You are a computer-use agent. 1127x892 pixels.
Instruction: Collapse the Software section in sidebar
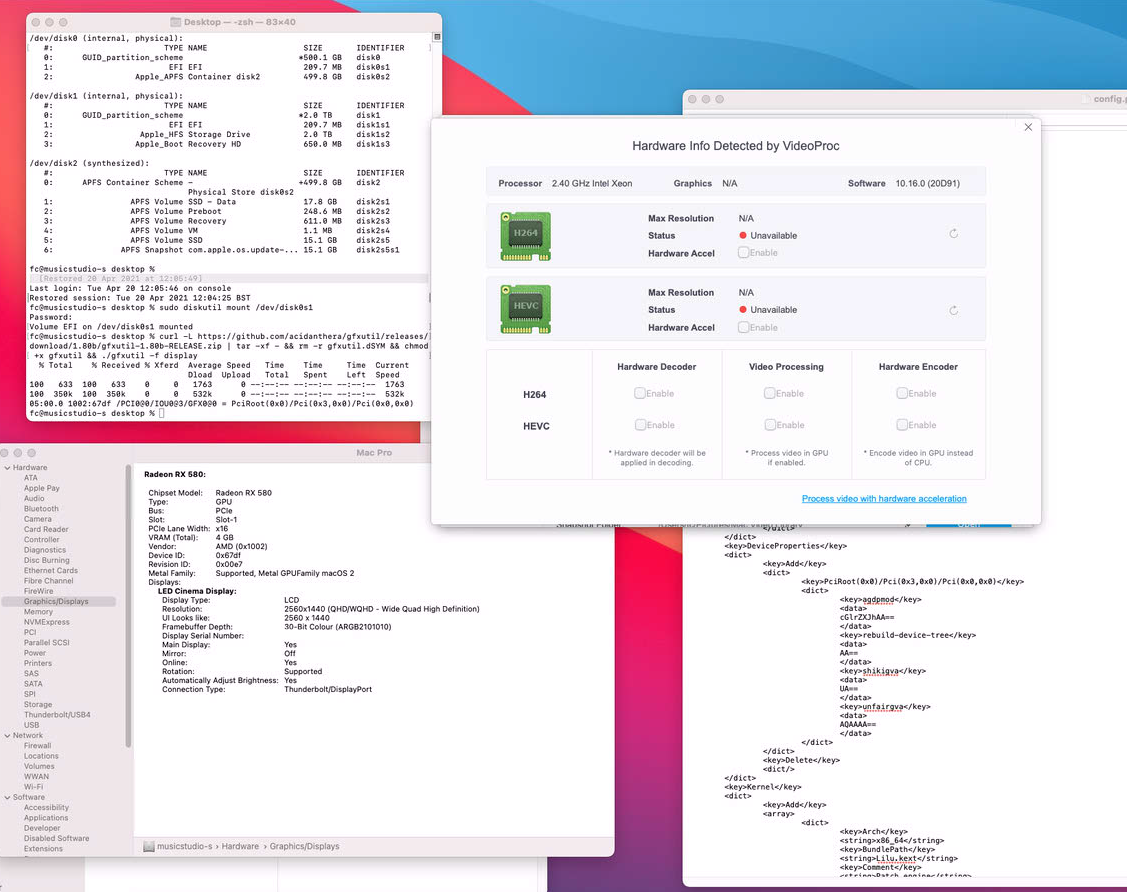pos(7,798)
